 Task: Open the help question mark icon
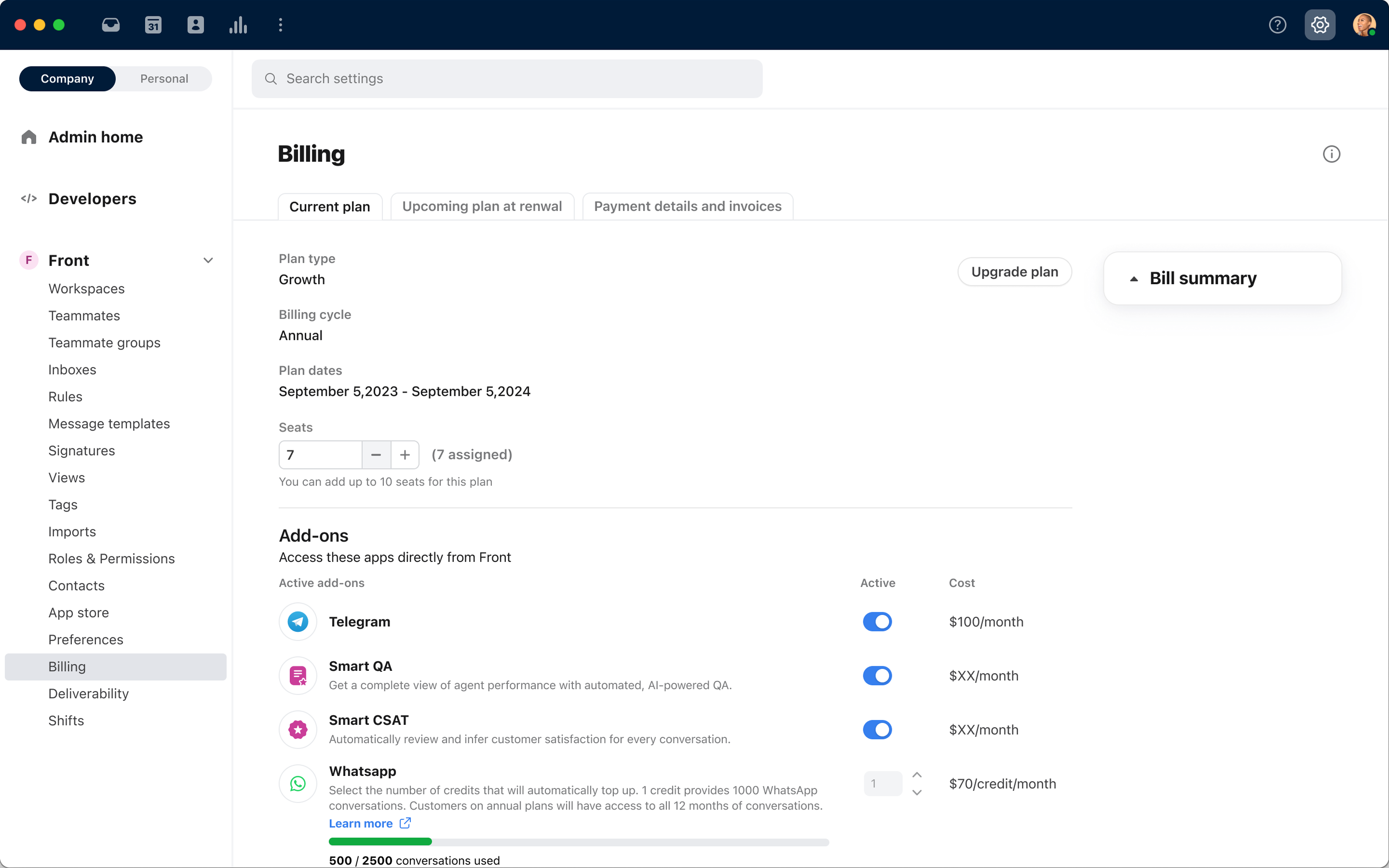point(1278,25)
